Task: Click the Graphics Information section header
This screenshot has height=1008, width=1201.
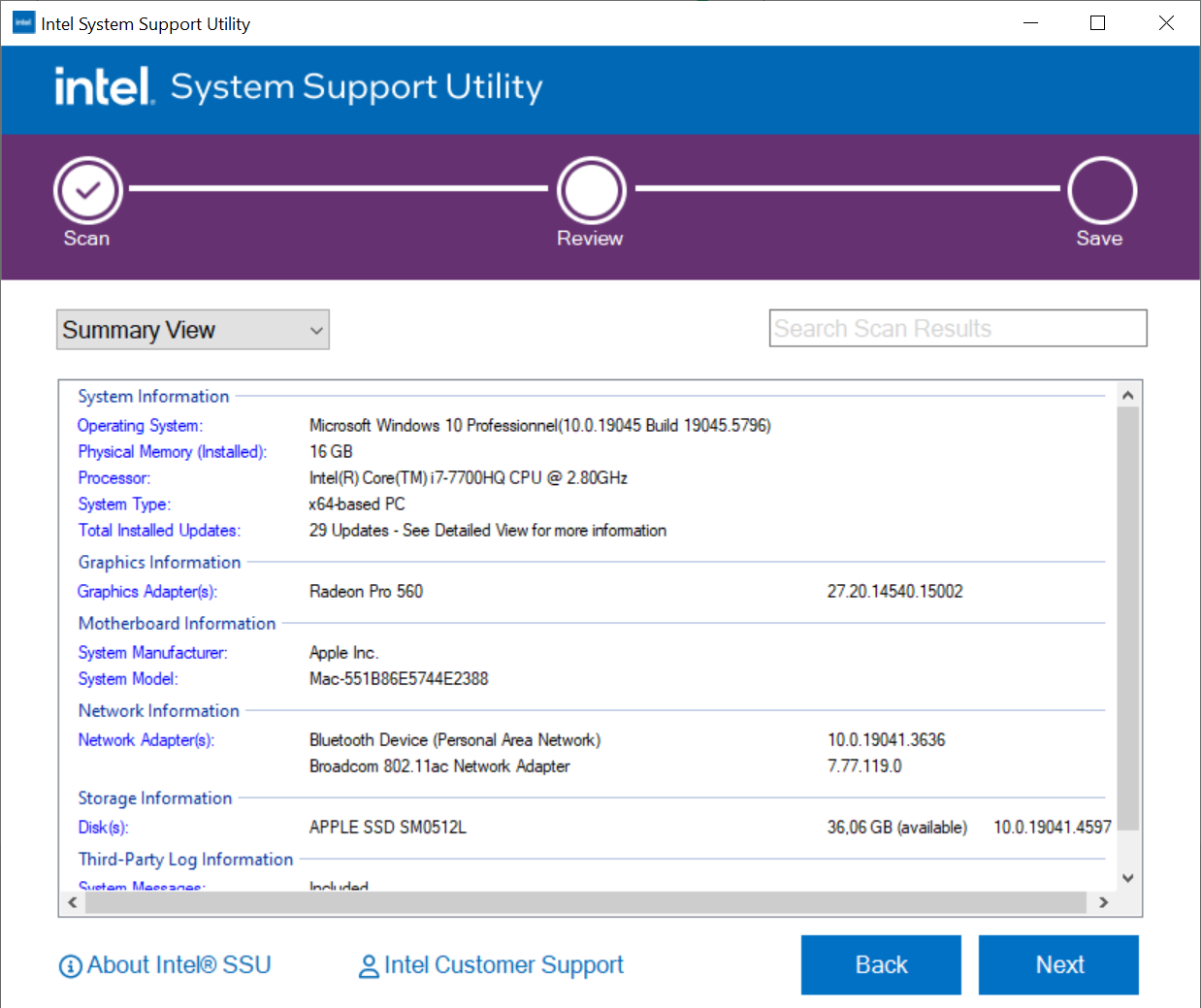Action: 159,563
